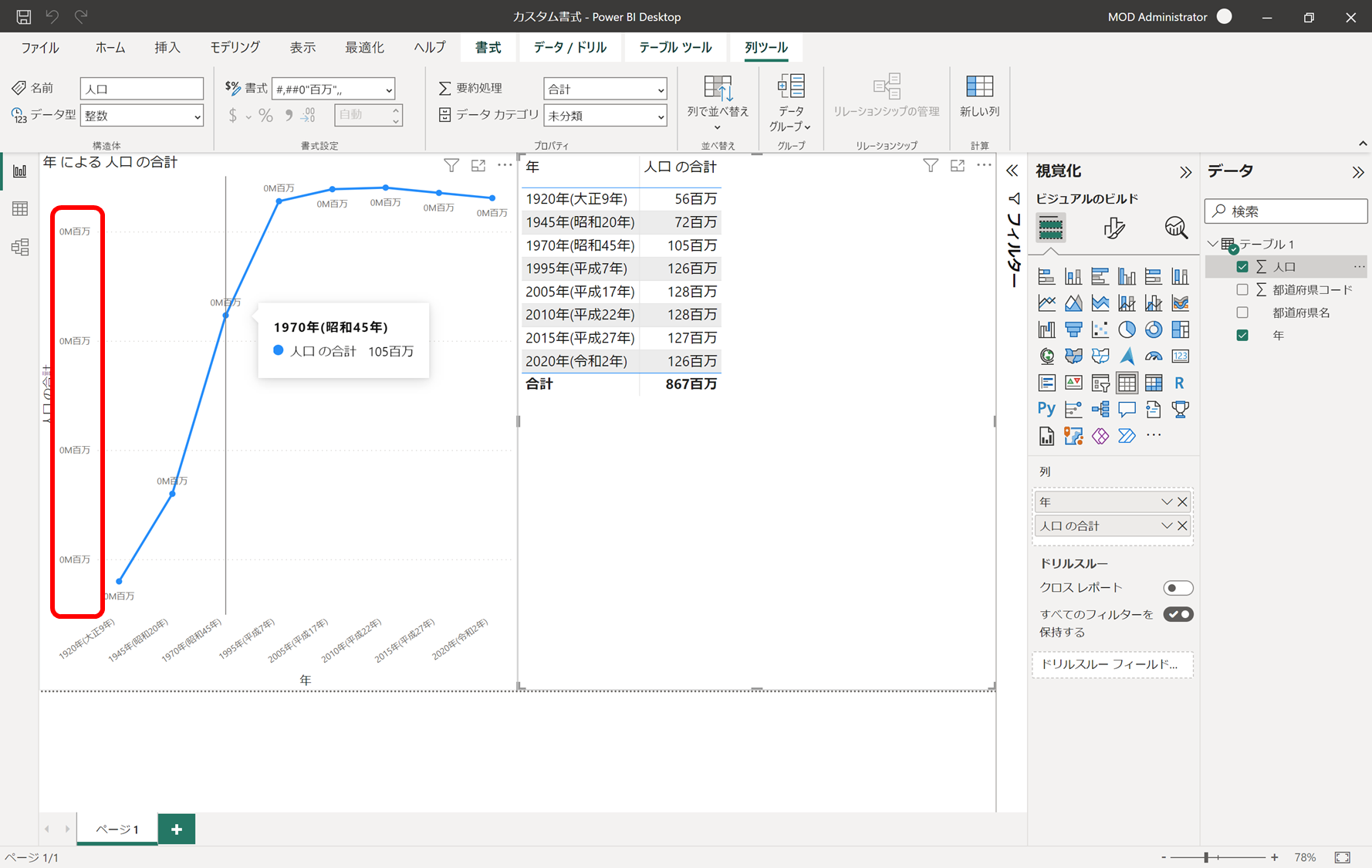Toggle the クロス レポート switch on
The image size is (1372, 868).
(x=1178, y=588)
